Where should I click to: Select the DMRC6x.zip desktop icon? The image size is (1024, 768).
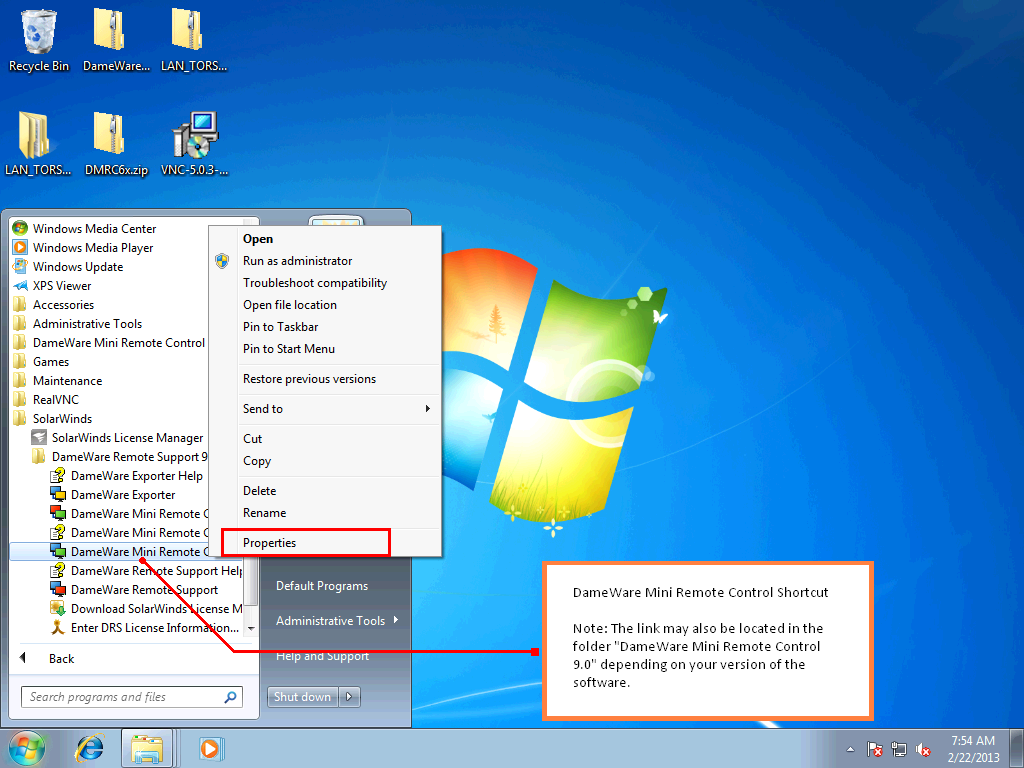[x=116, y=144]
